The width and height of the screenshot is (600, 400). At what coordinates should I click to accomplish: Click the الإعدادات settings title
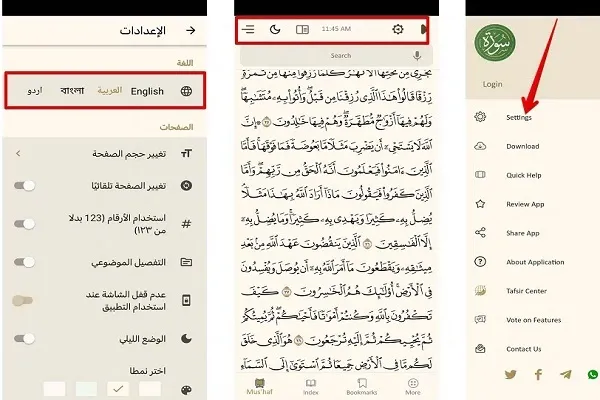click(143, 30)
